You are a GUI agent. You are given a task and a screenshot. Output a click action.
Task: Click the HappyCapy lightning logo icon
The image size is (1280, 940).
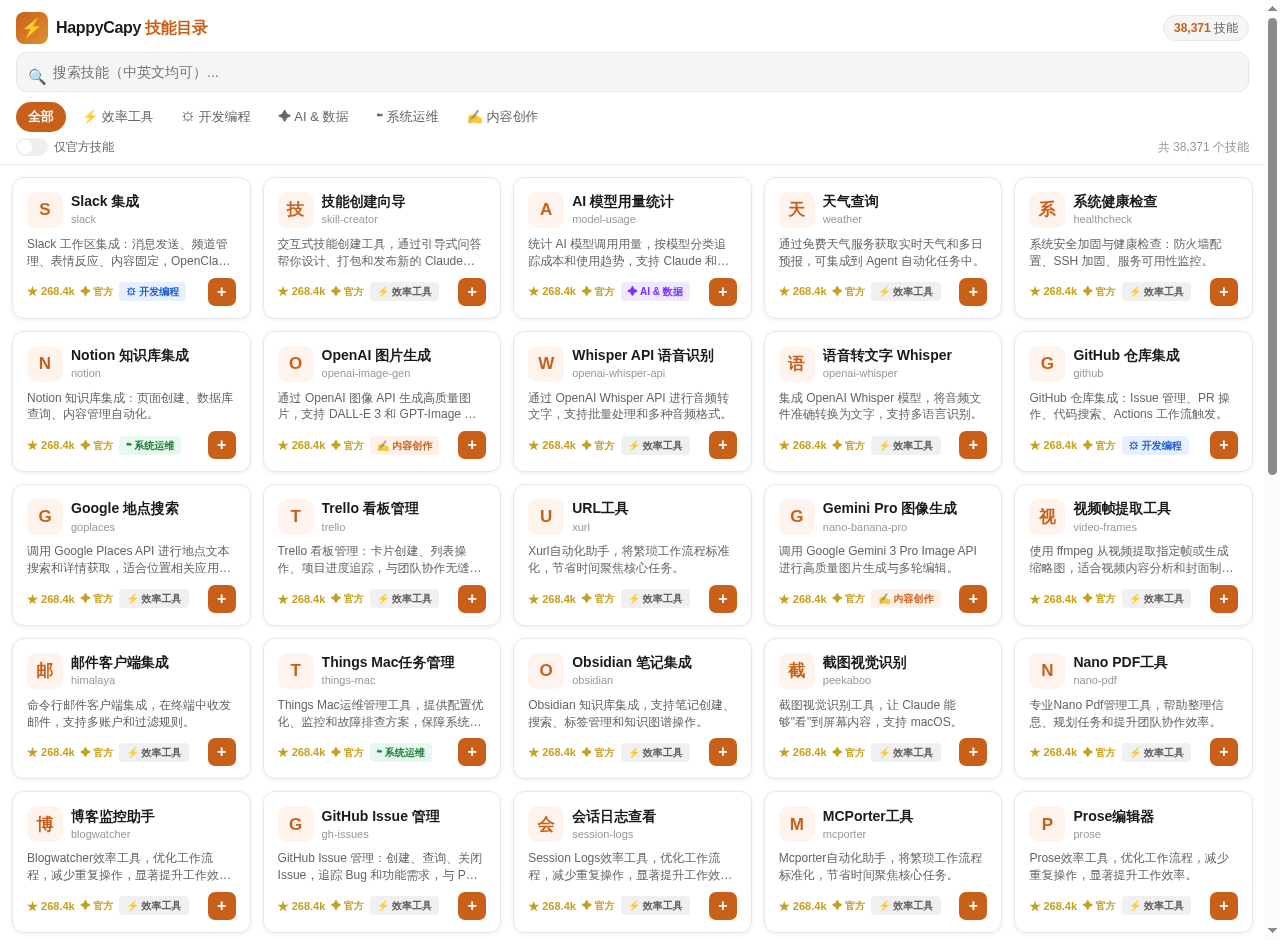click(31, 28)
